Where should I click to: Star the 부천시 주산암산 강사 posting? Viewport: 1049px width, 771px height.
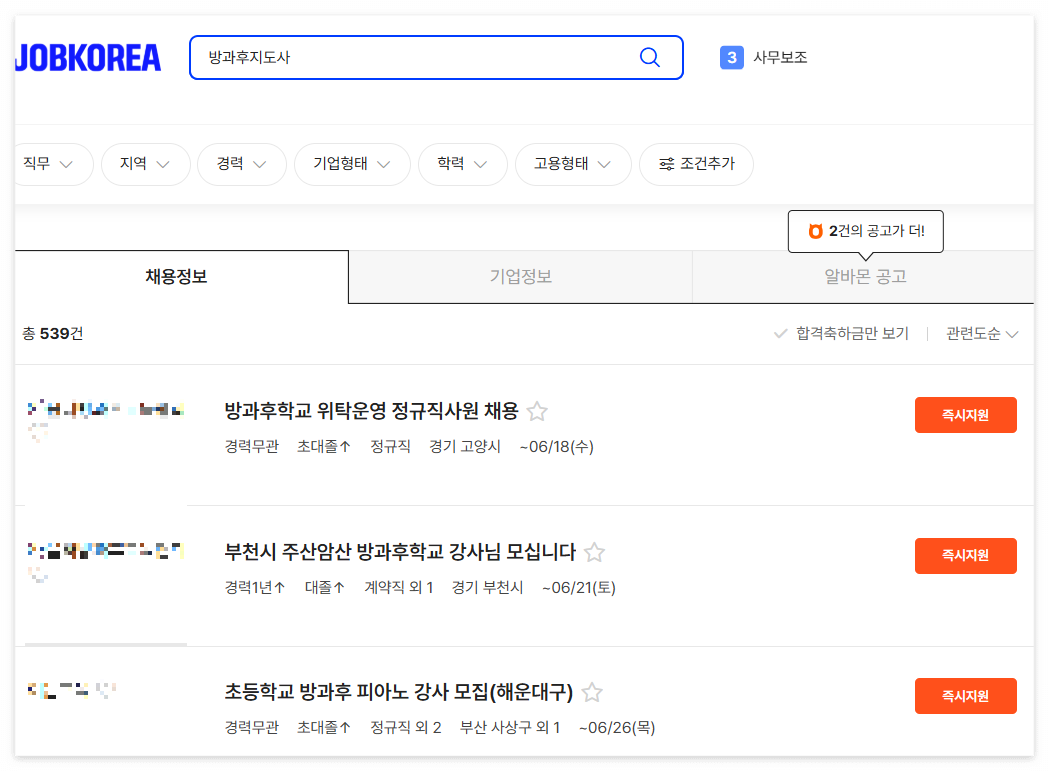pyautogui.click(x=594, y=551)
